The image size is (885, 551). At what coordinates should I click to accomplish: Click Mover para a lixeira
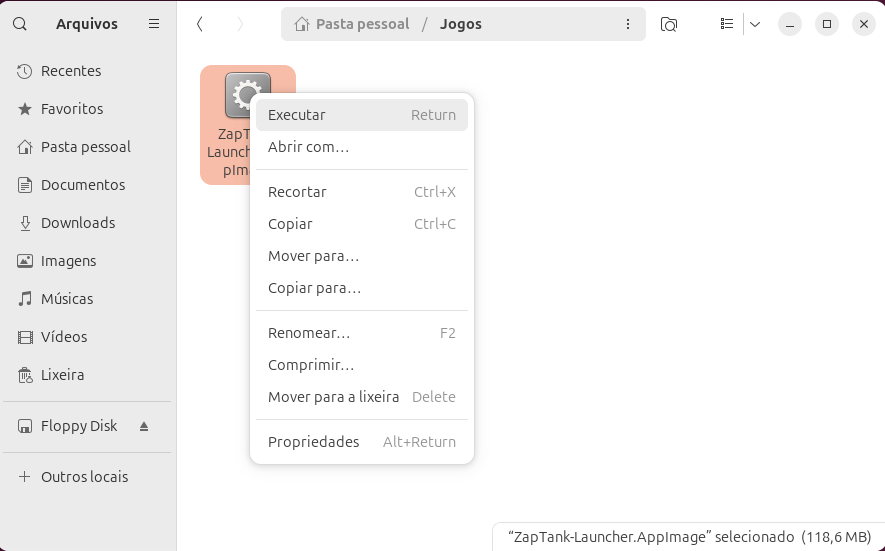(333, 397)
